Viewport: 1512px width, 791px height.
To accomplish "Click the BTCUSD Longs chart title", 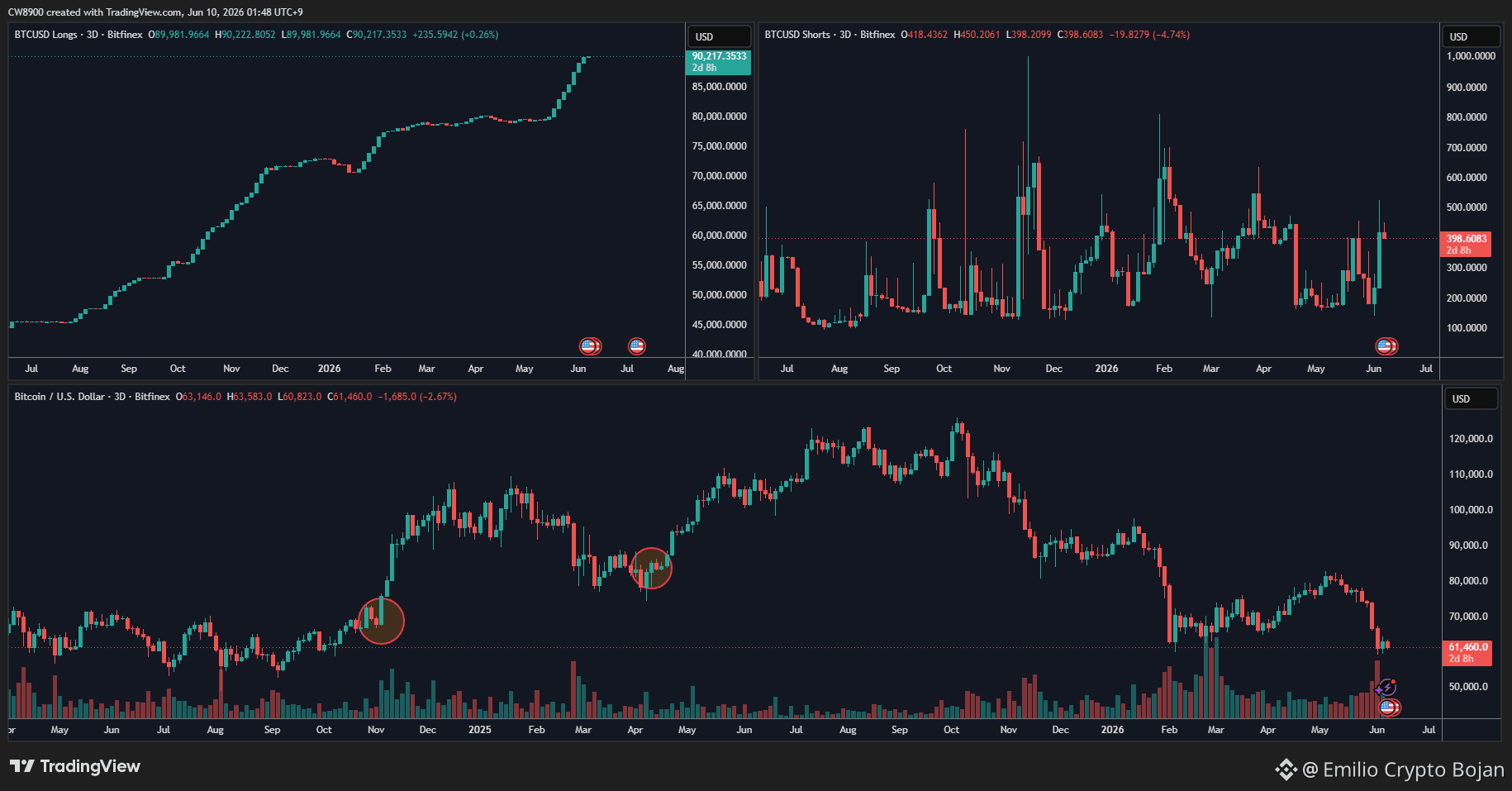I will pos(78,35).
